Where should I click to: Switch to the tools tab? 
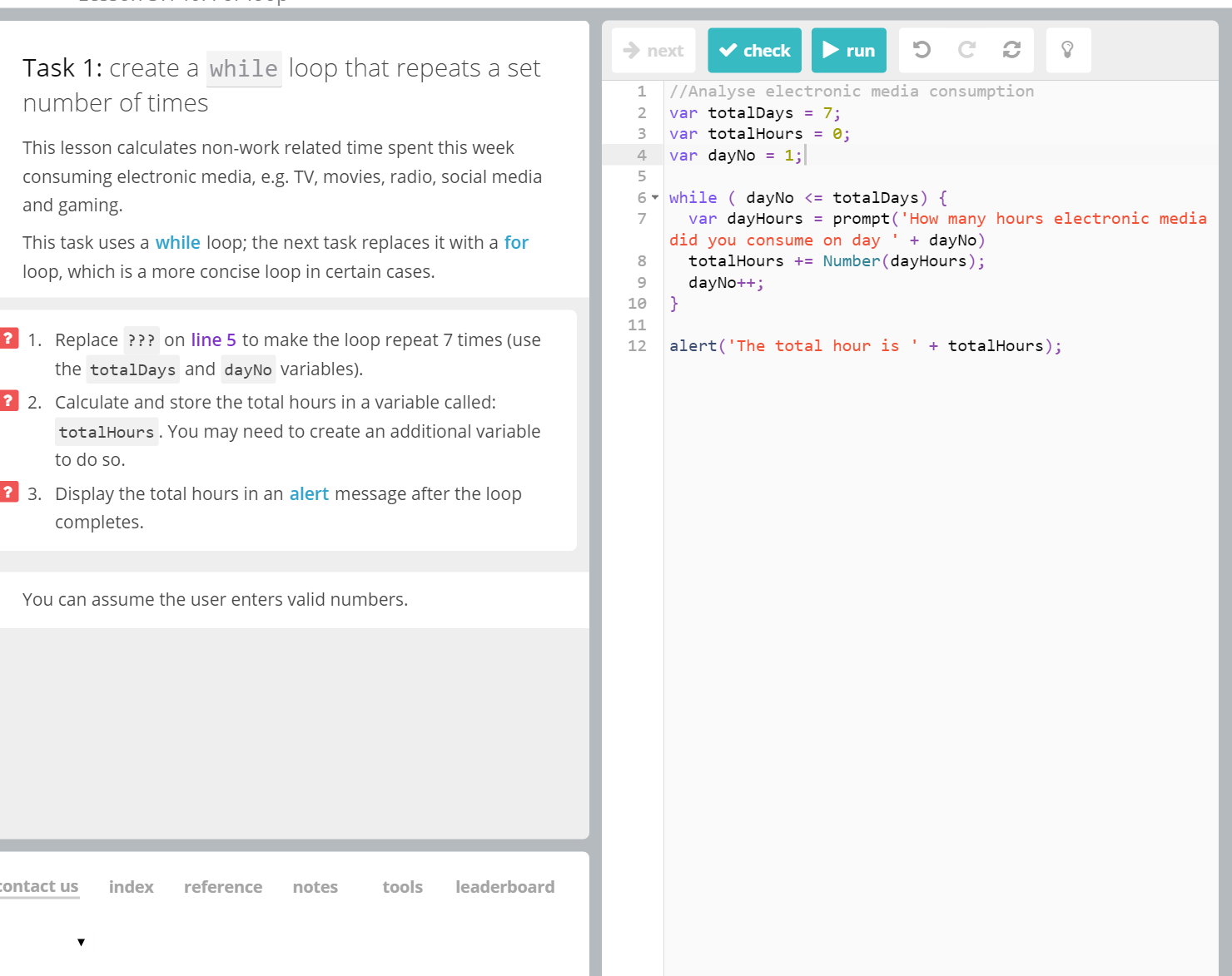pyautogui.click(x=402, y=887)
